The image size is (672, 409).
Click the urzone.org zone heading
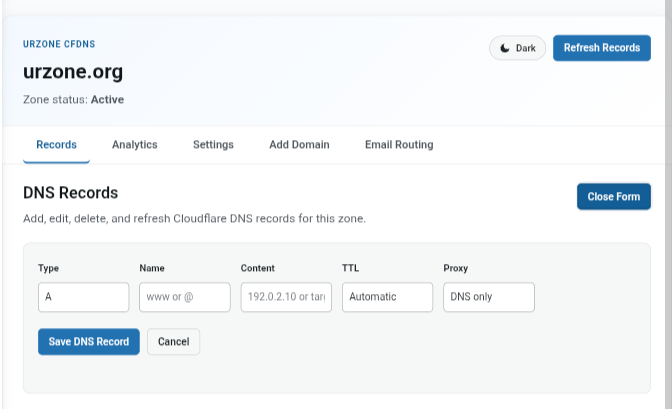point(73,72)
